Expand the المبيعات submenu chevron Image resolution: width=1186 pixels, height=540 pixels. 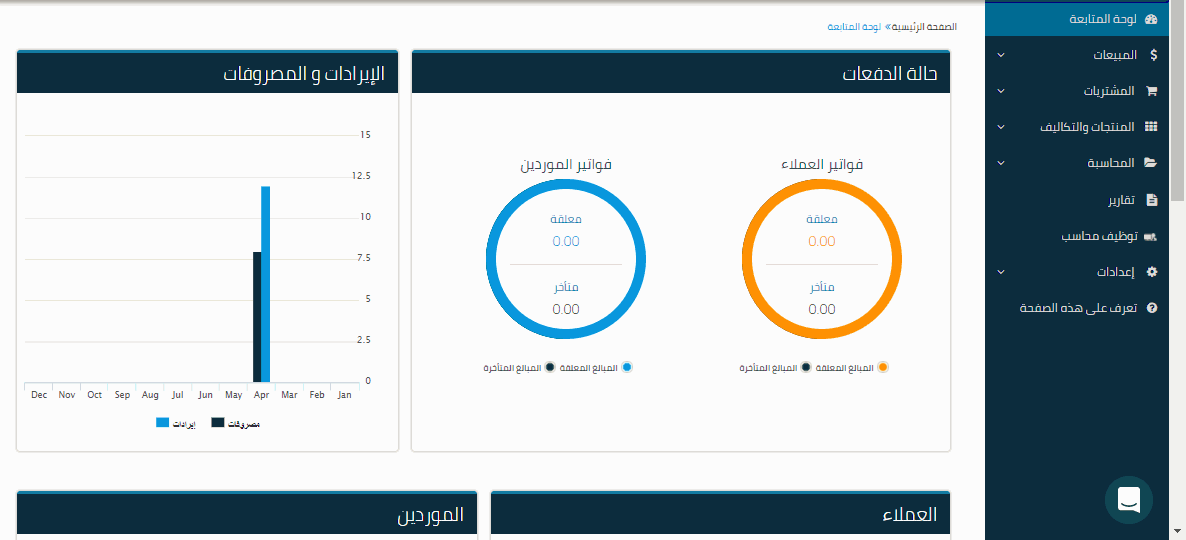tap(1001, 55)
